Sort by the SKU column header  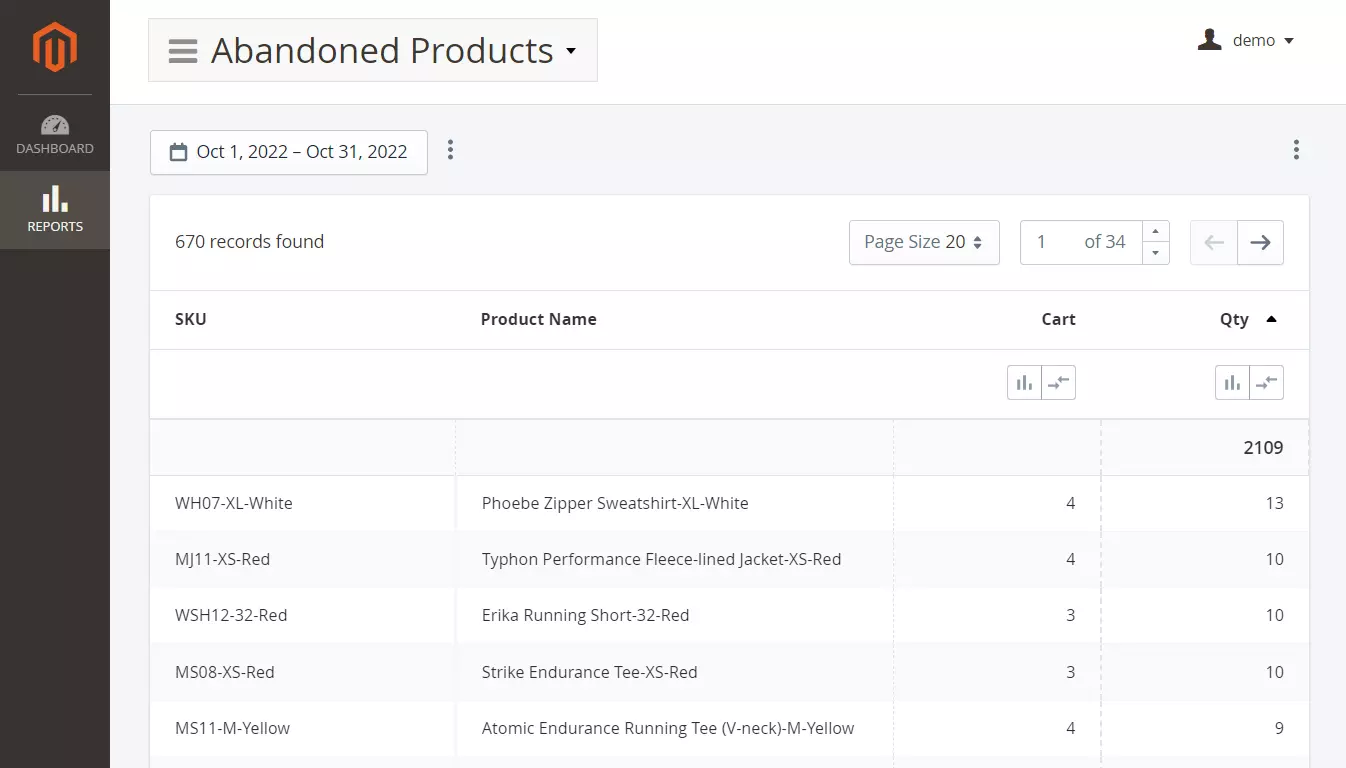coord(191,319)
